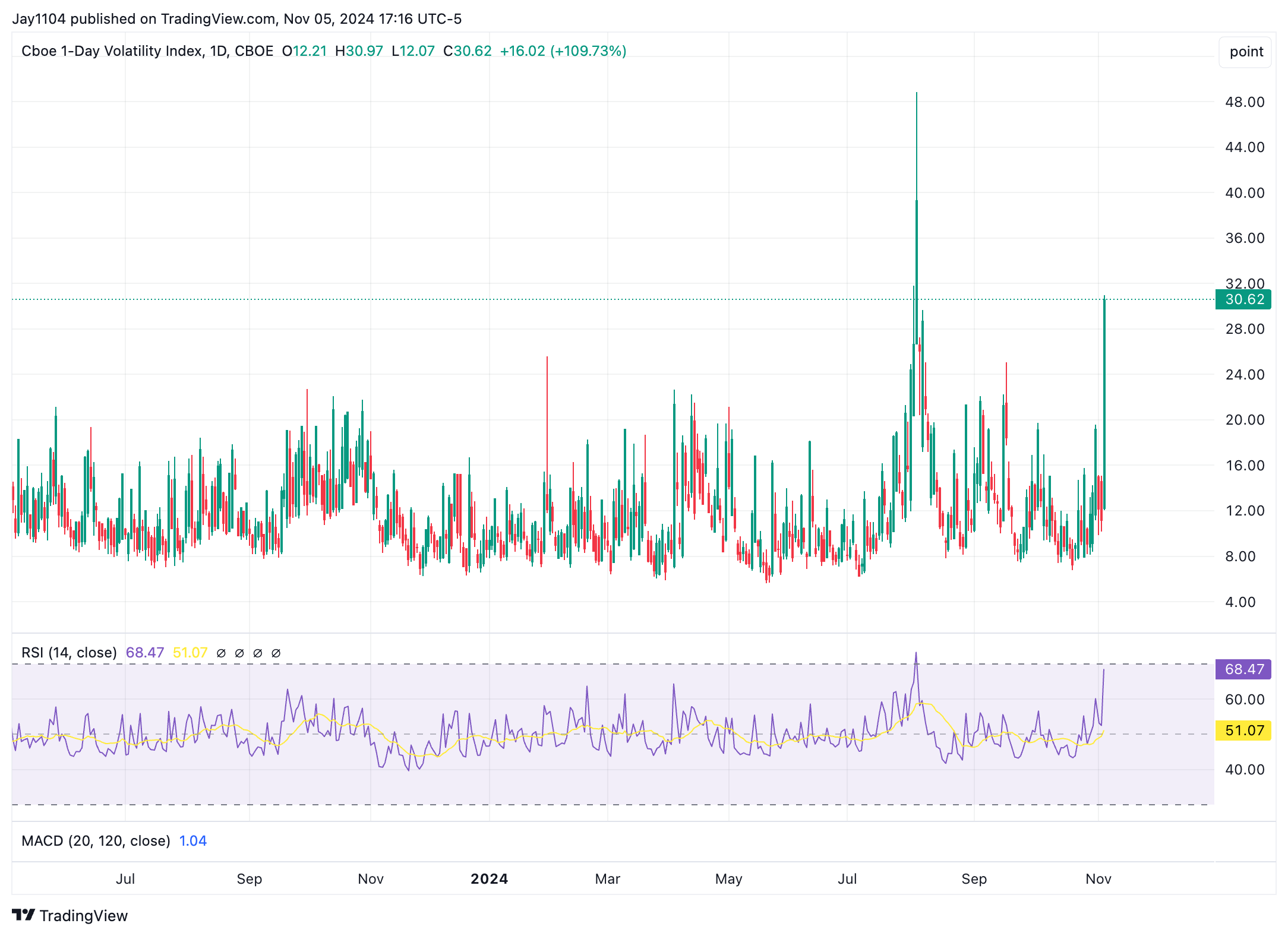Click the 'MACD (20, 120, close)' indicator label
Image resolution: width=1288 pixels, height=936 pixels.
96,841
